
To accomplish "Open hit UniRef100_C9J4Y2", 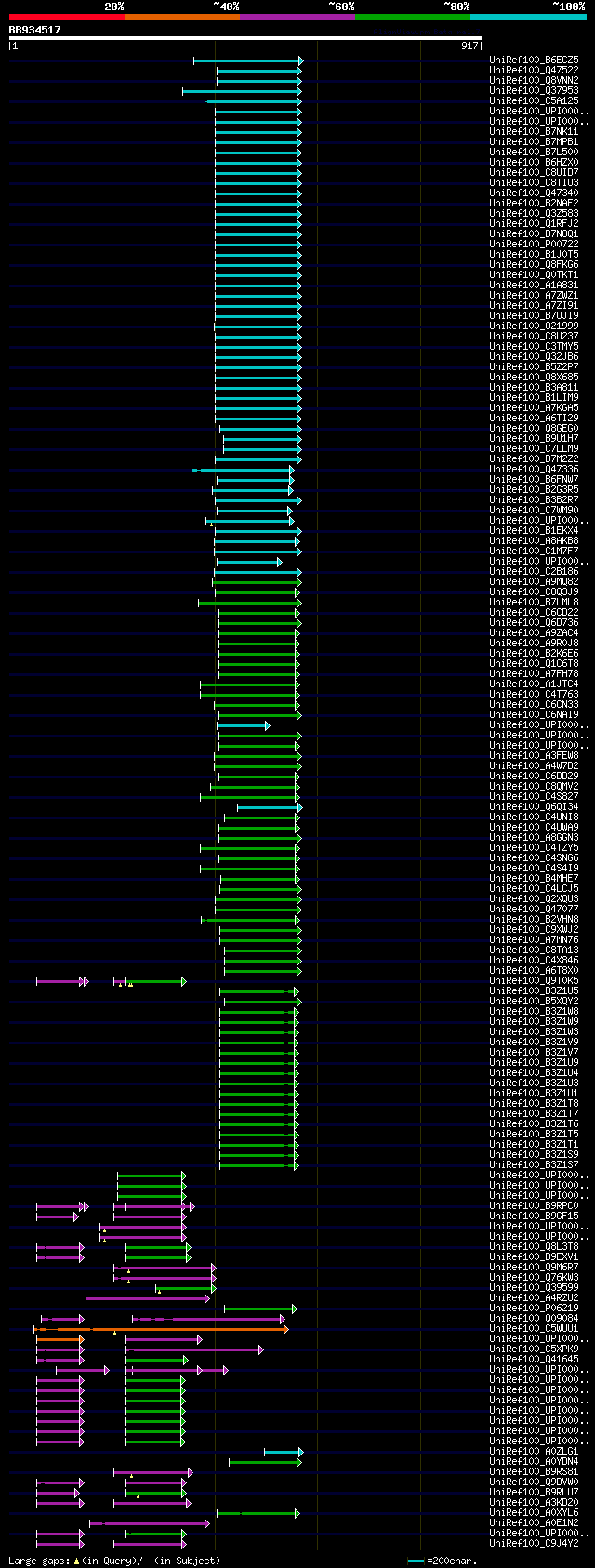I will tap(534, 1544).
